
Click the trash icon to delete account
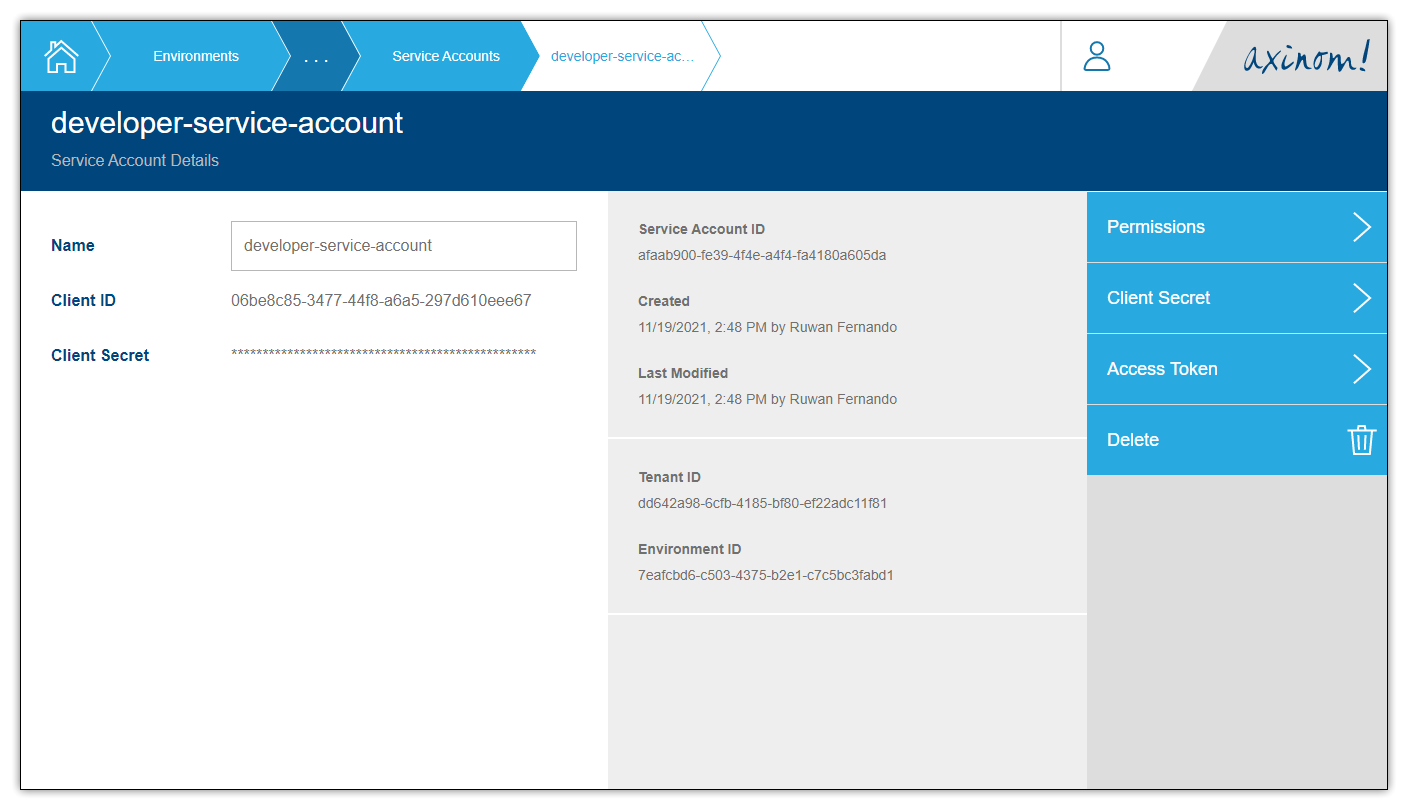click(x=1361, y=440)
